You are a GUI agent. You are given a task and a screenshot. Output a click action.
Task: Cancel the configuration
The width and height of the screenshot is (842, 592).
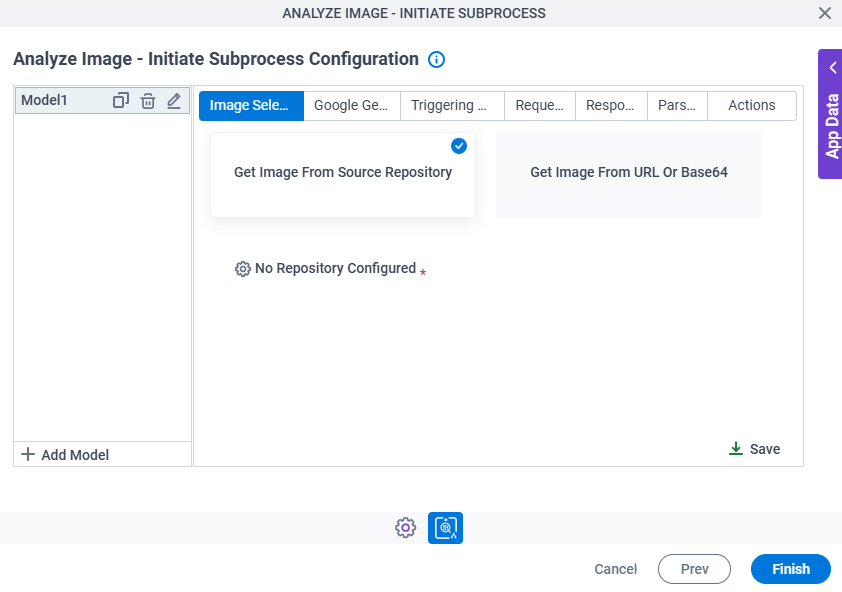point(615,569)
